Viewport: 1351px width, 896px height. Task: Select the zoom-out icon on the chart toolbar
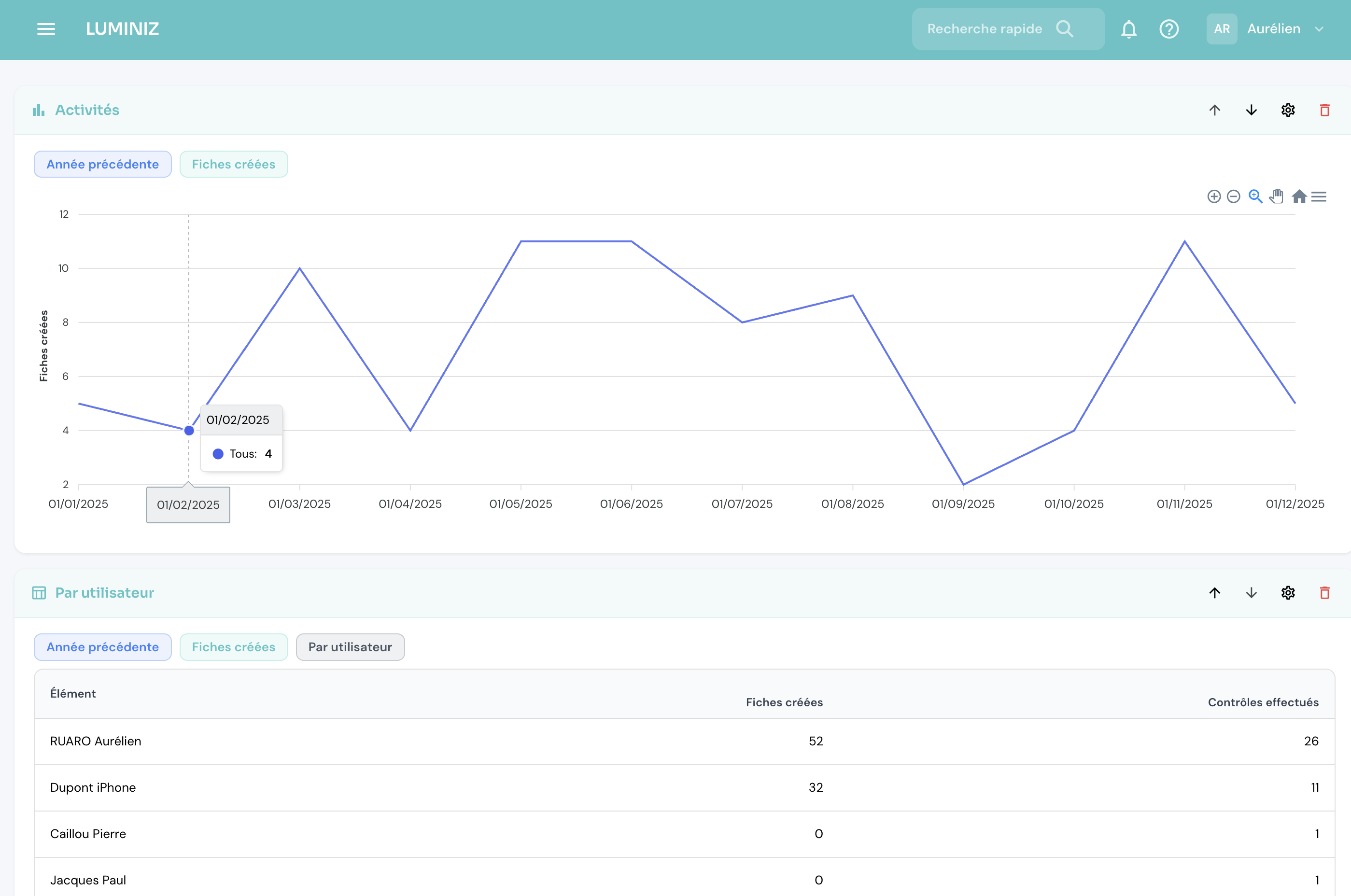click(x=1234, y=196)
